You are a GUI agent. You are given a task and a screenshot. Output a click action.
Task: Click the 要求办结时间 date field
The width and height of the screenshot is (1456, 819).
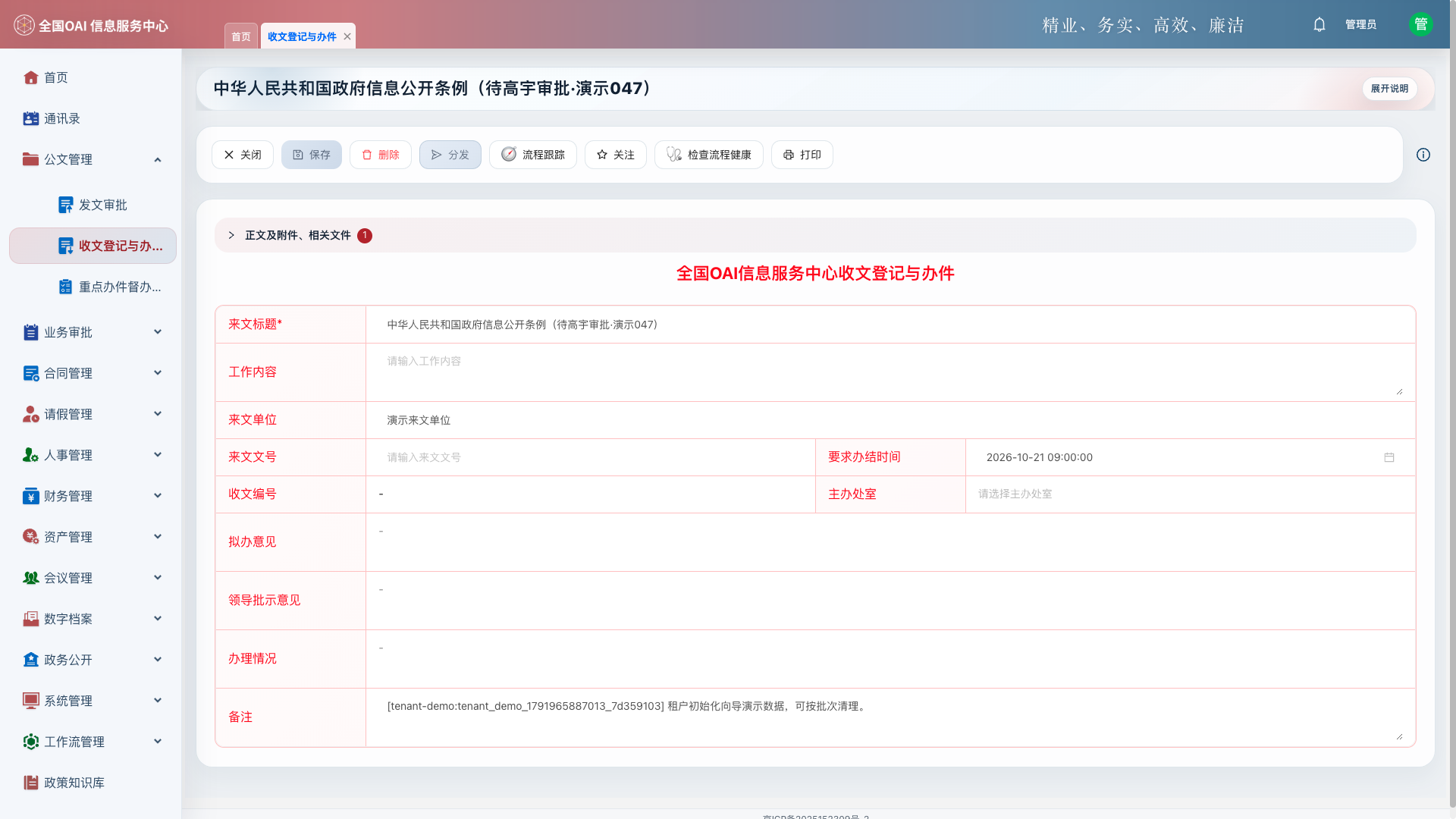[x=1190, y=457]
